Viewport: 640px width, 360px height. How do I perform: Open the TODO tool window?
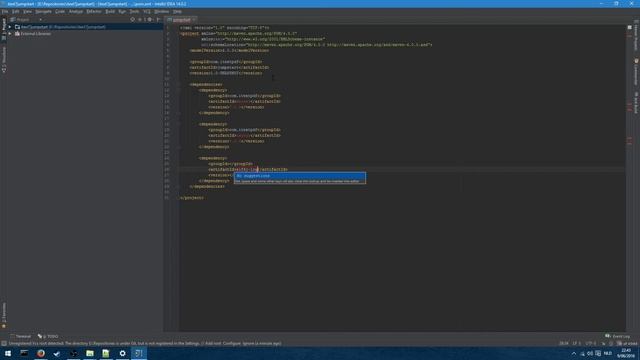(x=48, y=336)
